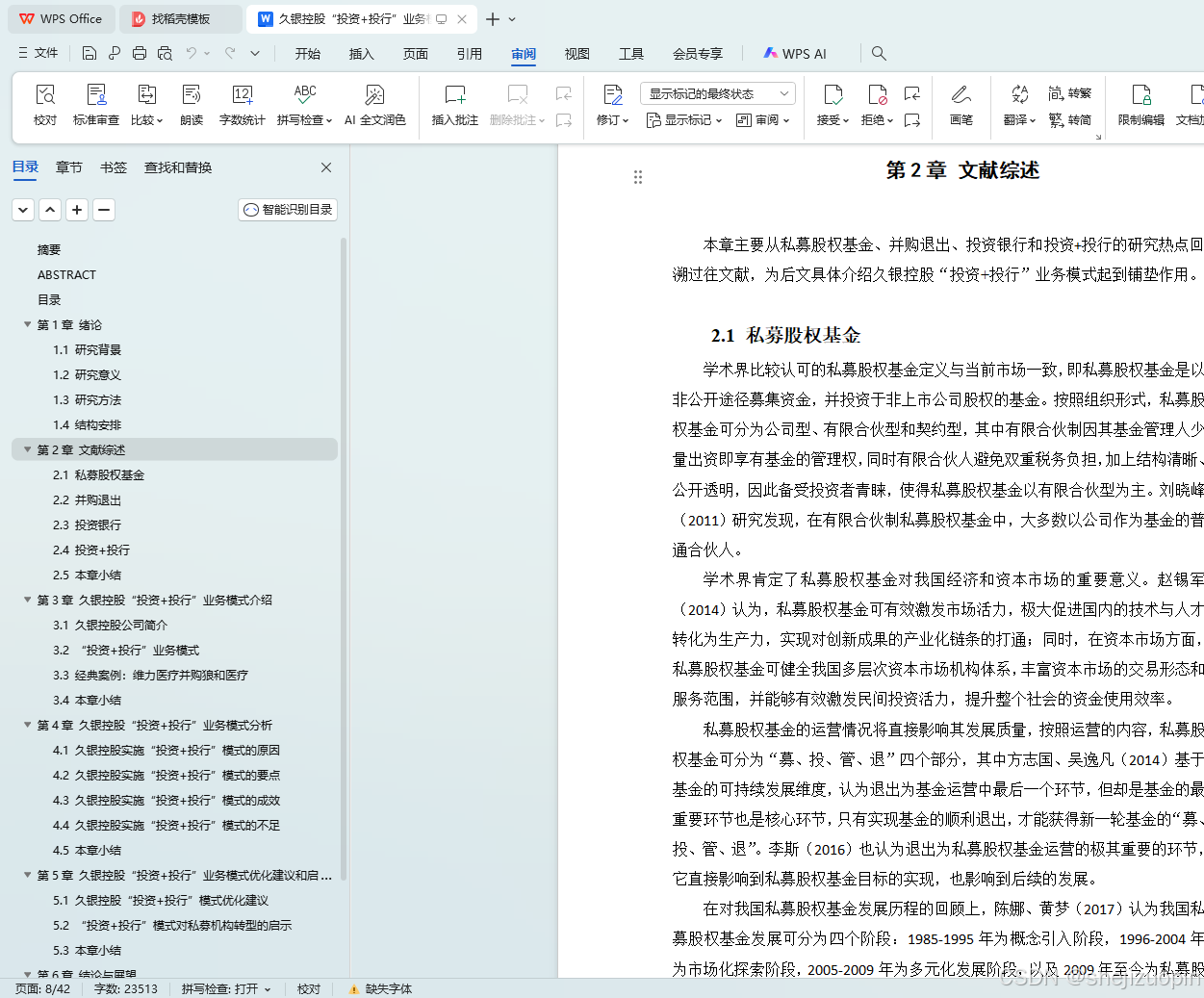This screenshot has width=1204, height=998.
Task: Click 智能识别目录 button
Action: 288,209
